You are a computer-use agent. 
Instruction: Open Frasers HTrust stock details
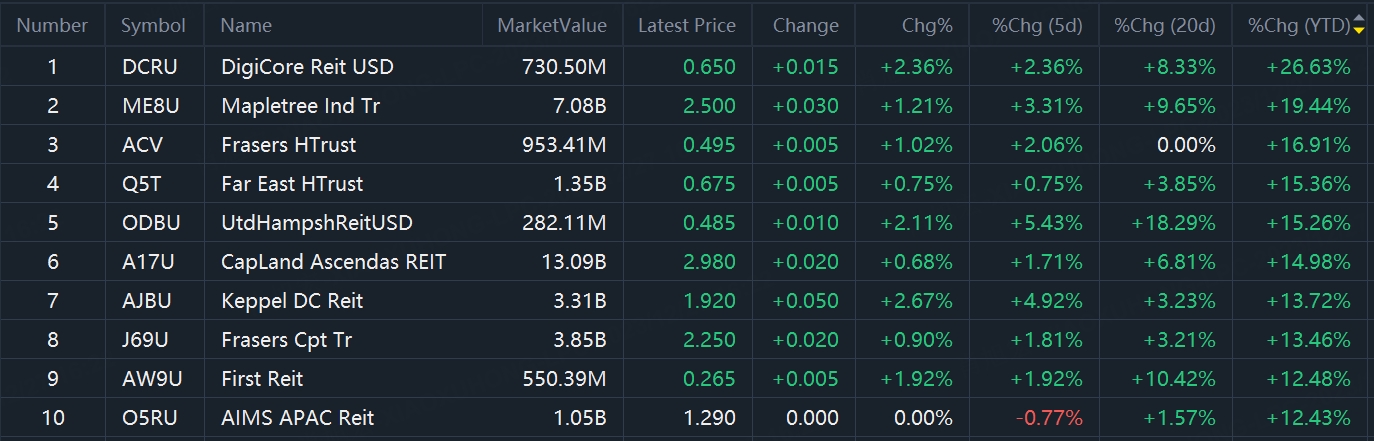tap(288, 145)
